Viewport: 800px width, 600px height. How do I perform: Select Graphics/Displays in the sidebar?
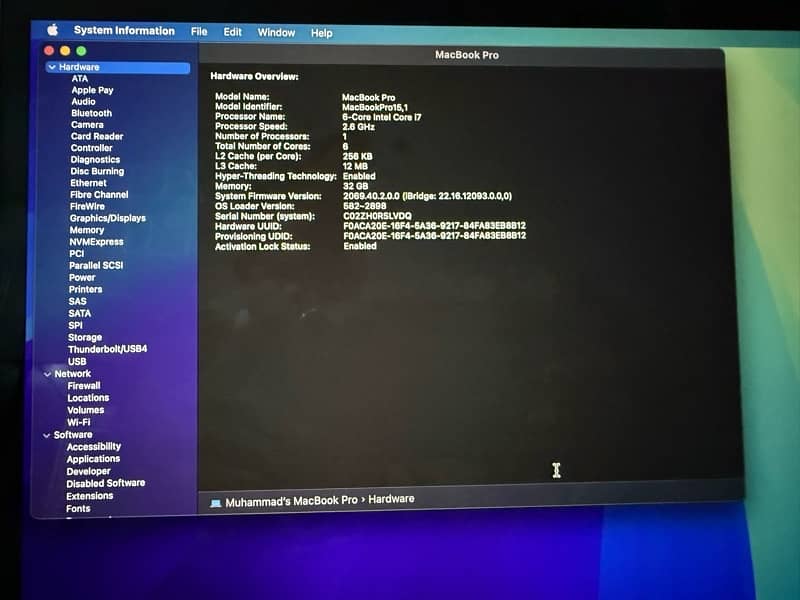[108, 218]
